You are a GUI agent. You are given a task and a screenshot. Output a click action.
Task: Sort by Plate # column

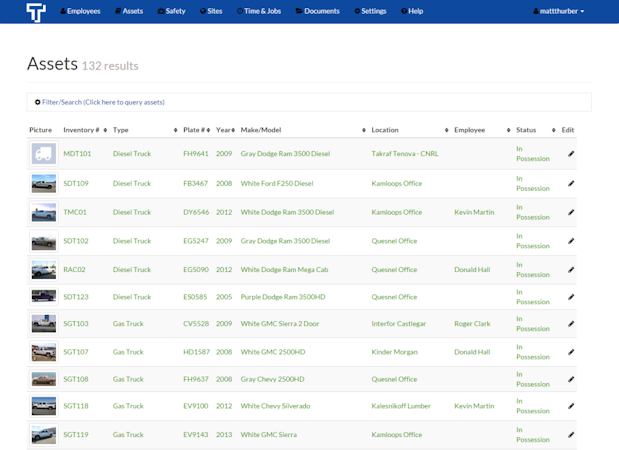[x=196, y=130]
